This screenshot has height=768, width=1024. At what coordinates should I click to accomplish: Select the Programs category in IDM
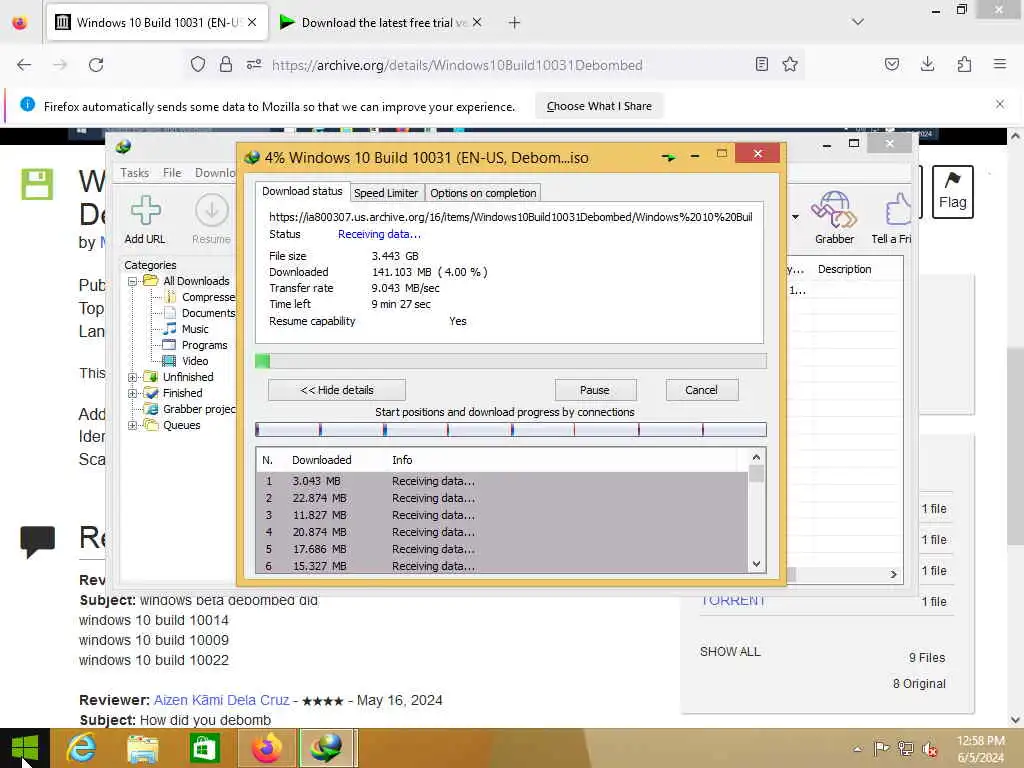[204, 345]
